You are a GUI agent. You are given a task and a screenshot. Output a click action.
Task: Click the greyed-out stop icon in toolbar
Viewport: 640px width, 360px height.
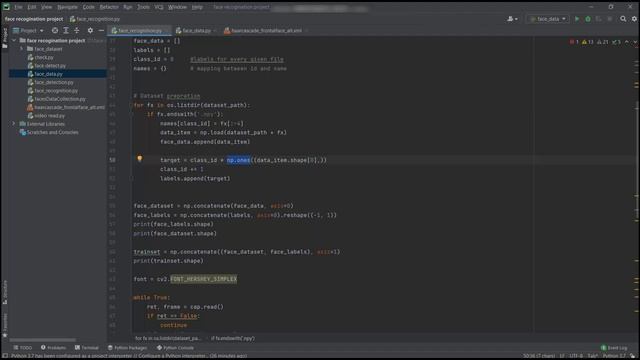610,19
